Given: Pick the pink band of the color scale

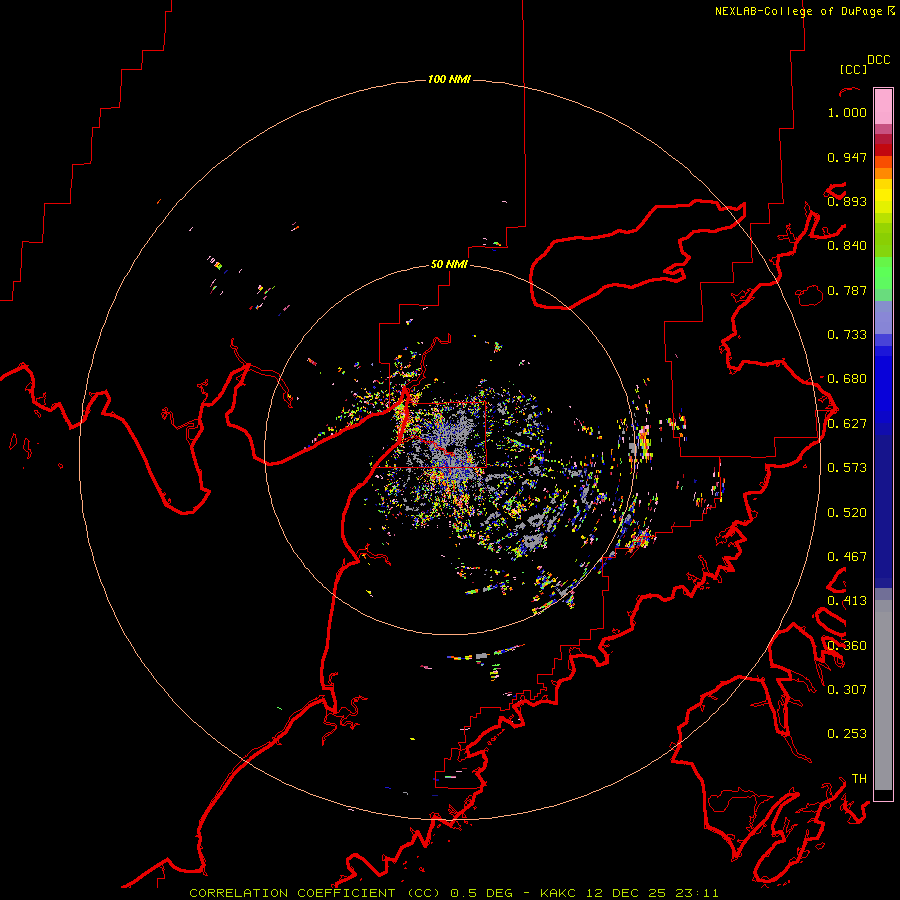Looking at the screenshot, I should (883, 107).
